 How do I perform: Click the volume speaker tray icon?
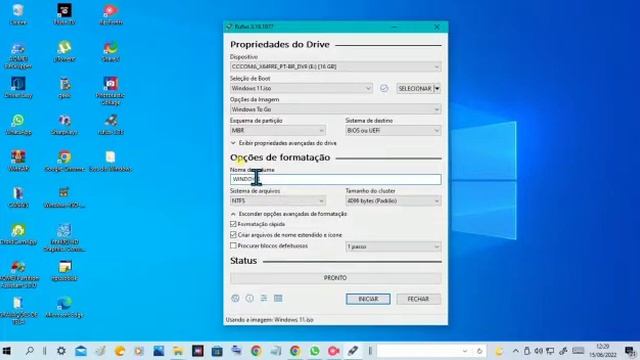539,351
